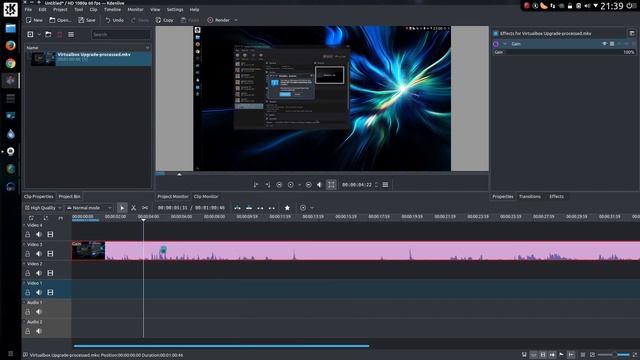
Task: Open the add clip dropdown arrow in bin
Action: (x=39, y=35)
